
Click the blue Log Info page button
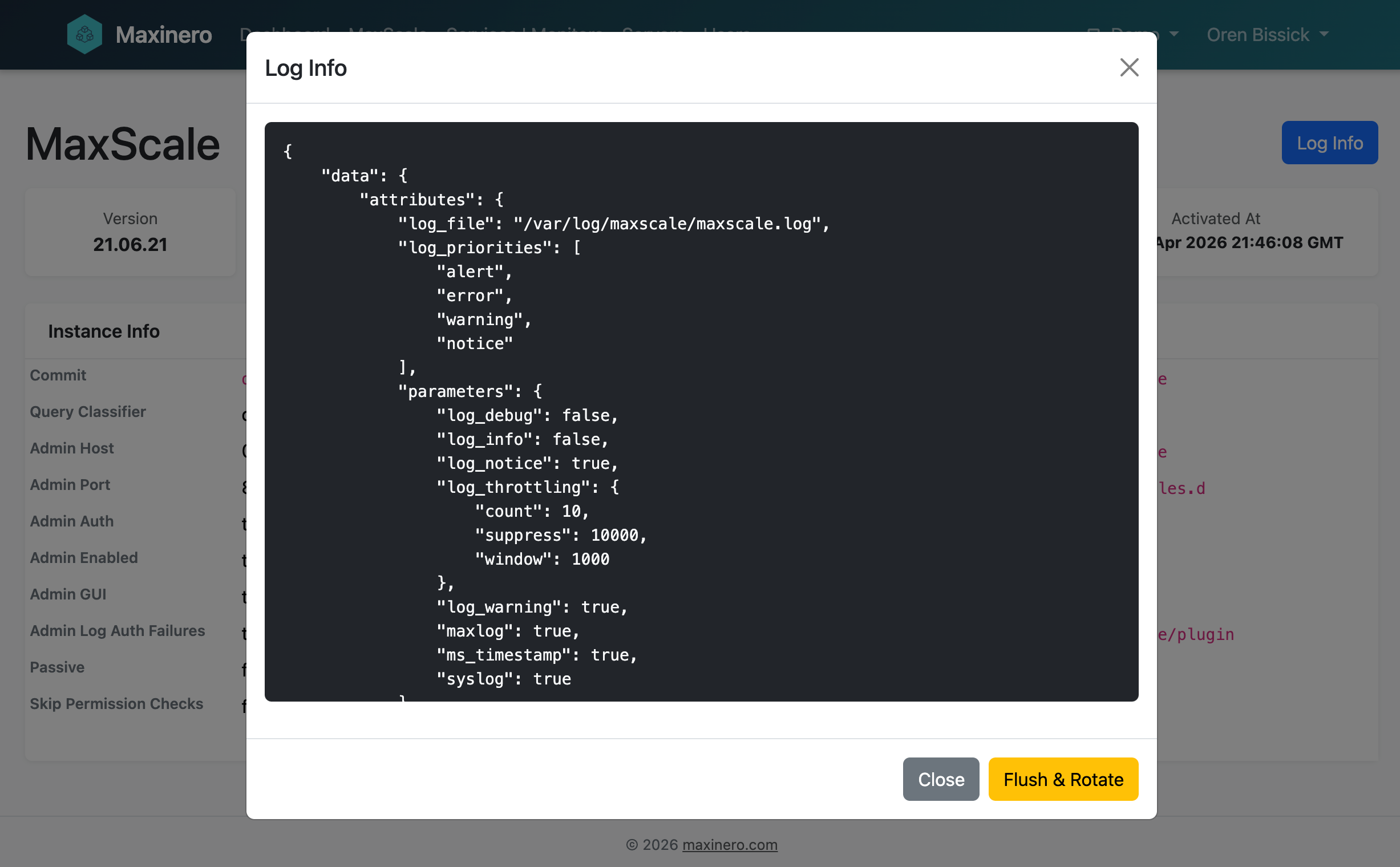1329,143
